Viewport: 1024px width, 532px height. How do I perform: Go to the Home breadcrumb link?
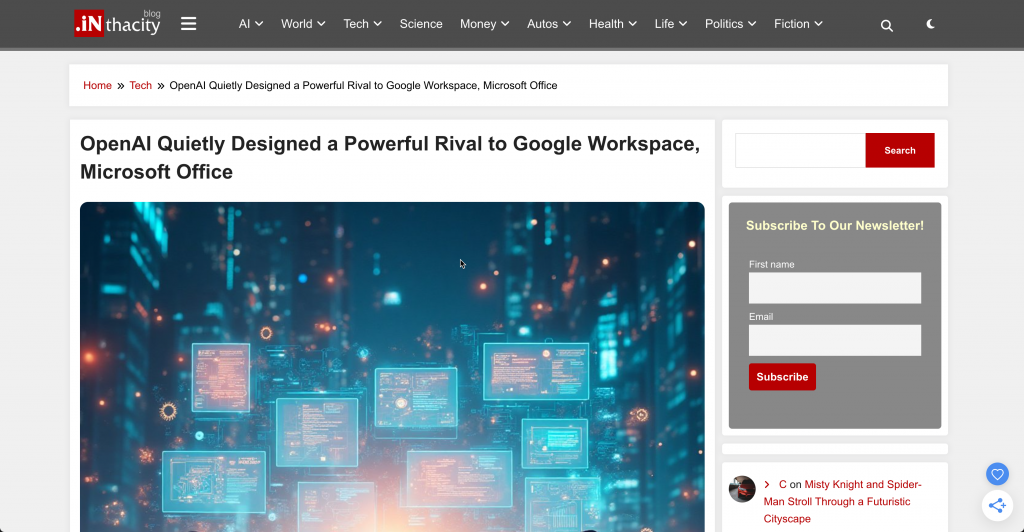(97, 85)
